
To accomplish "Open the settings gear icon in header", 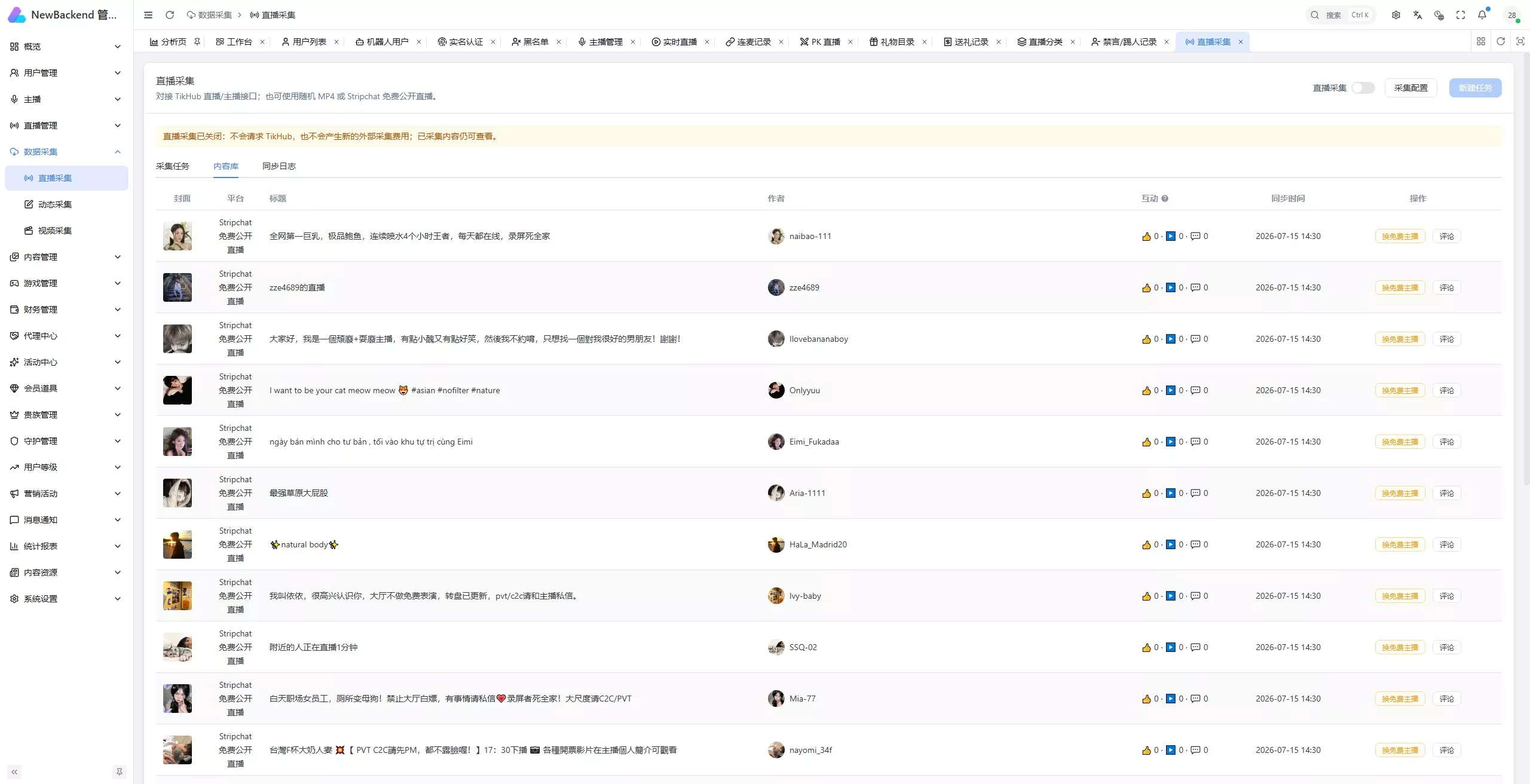I will (1396, 15).
